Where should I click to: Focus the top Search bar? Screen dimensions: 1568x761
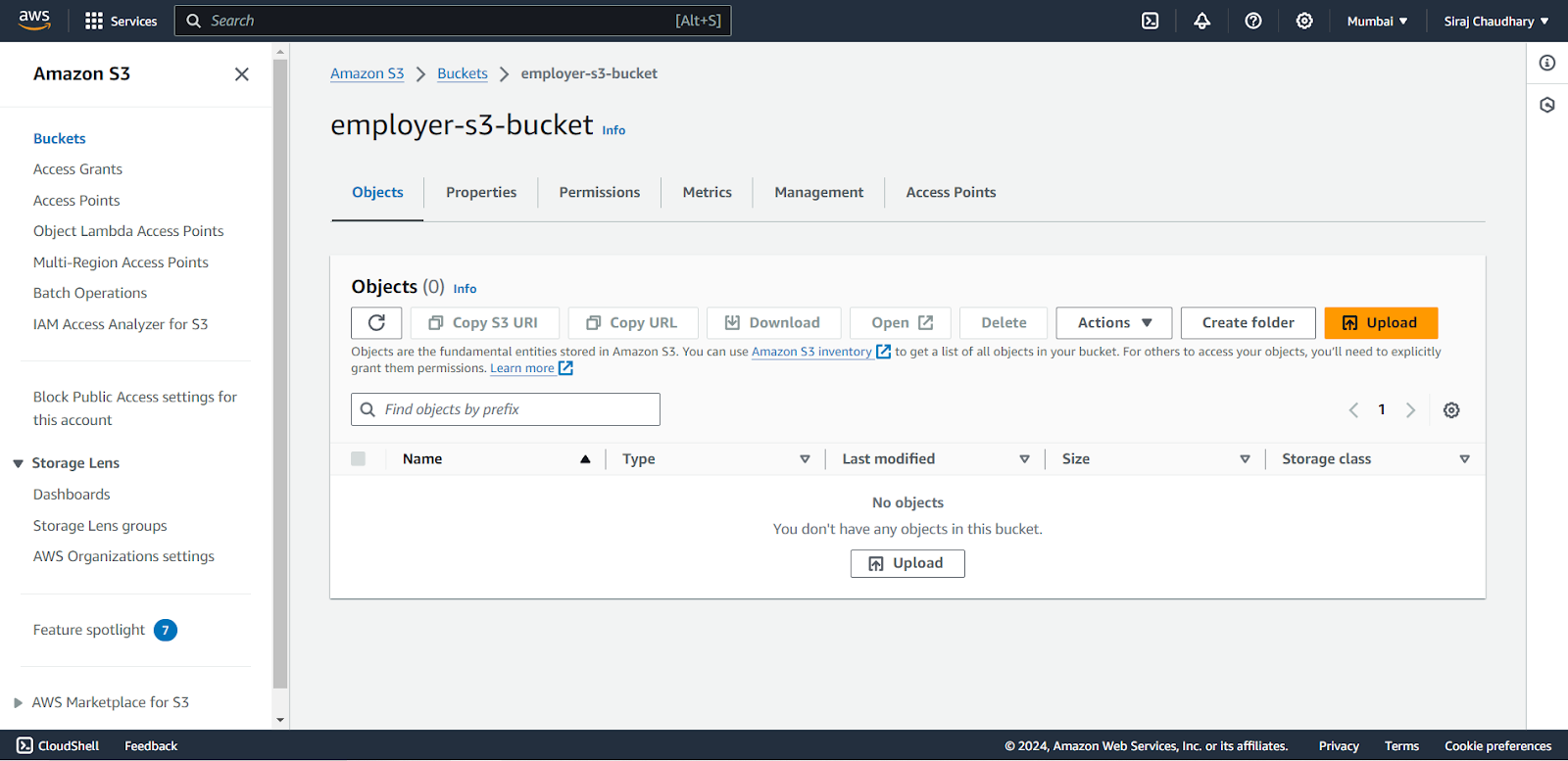pyautogui.click(x=453, y=21)
